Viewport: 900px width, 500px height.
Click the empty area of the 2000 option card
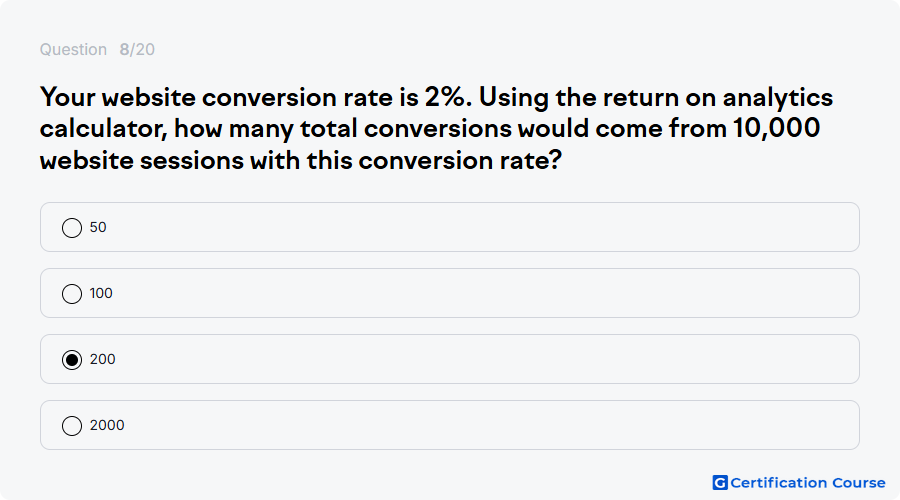(482, 425)
